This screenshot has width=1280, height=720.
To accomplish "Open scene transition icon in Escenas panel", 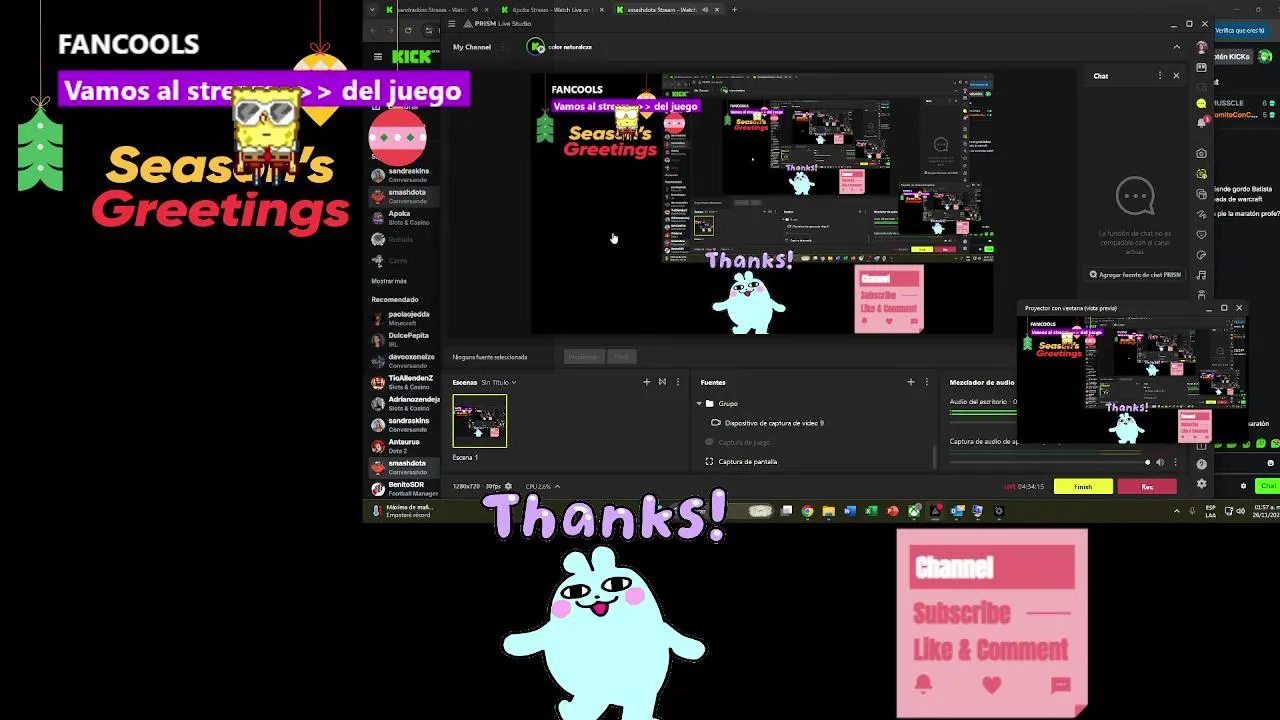I will click(x=662, y=382).
